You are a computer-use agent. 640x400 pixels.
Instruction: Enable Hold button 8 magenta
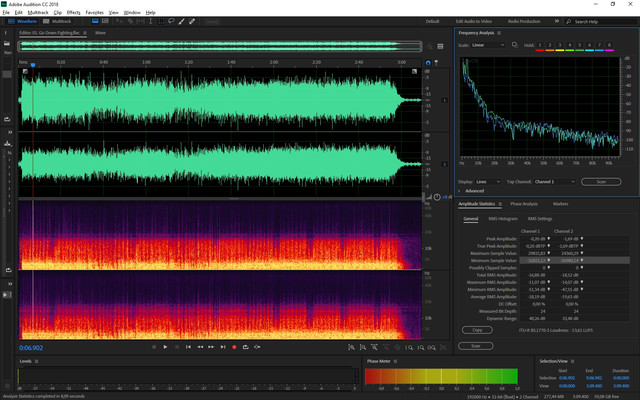click(609, 46)
